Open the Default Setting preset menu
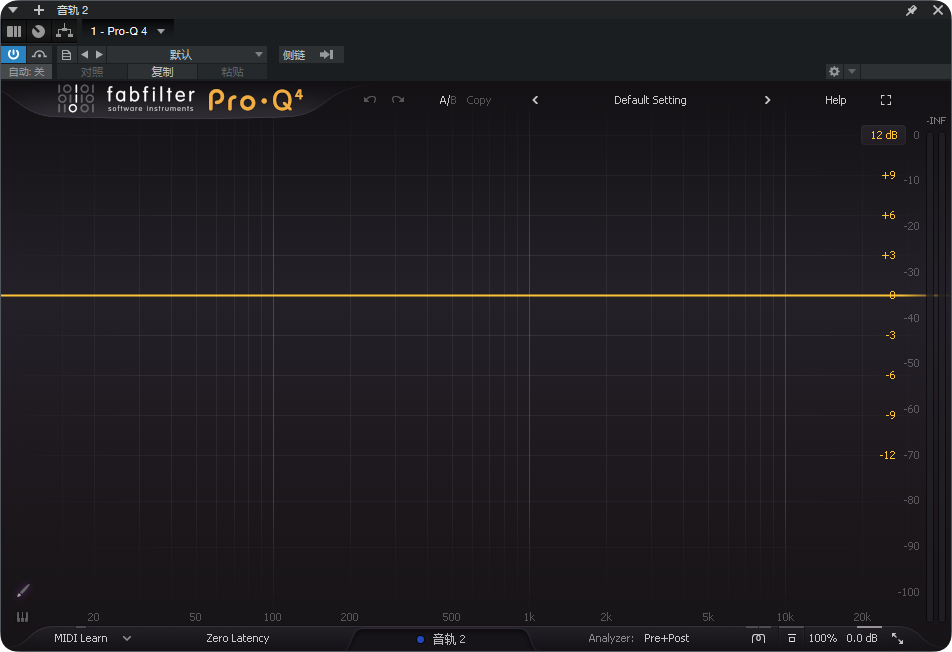The image size is (952, 652). [x=650, y=100]
